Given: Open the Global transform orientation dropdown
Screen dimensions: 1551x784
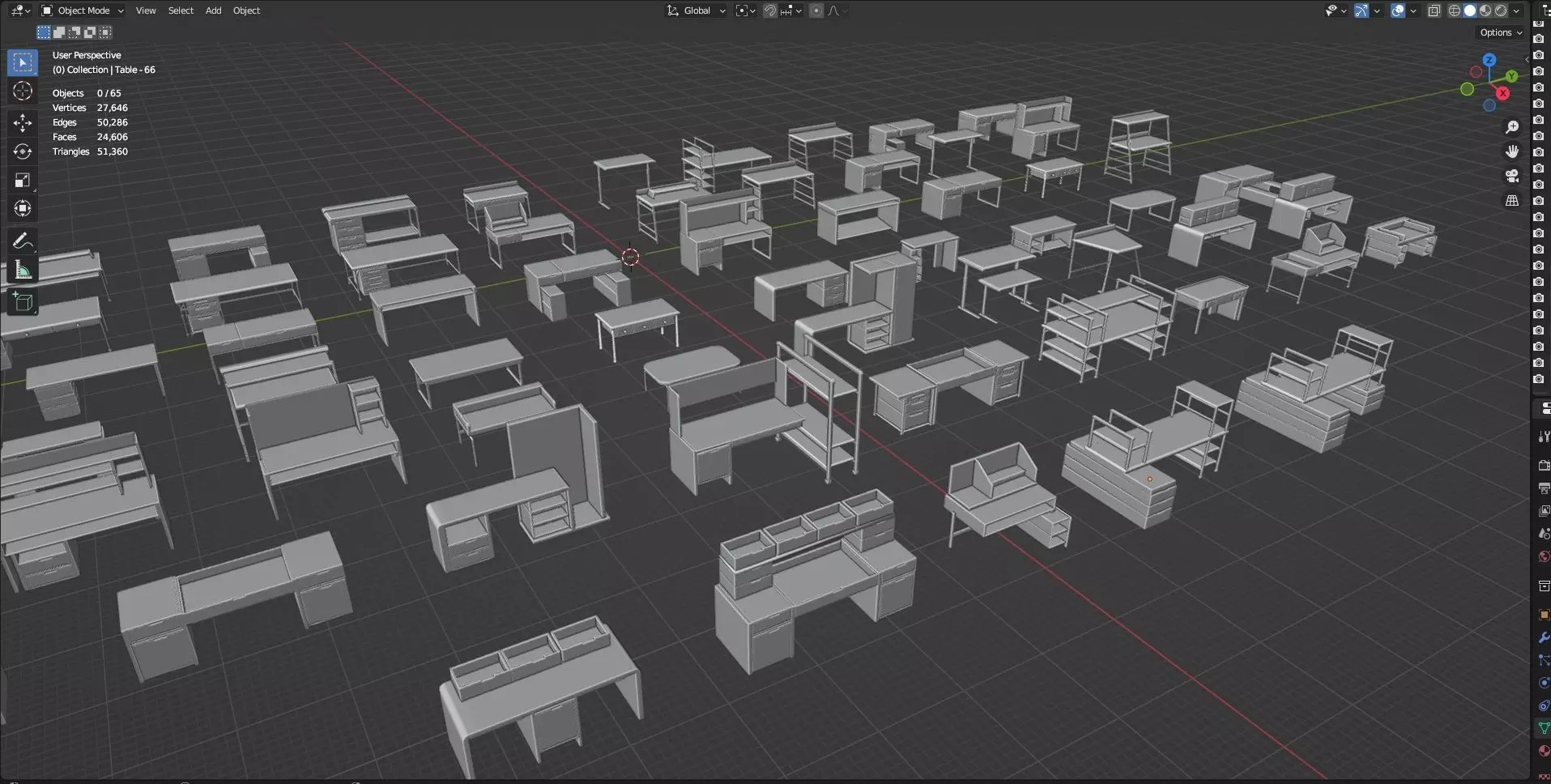Looking at the screenshot, I should [697, 11].
